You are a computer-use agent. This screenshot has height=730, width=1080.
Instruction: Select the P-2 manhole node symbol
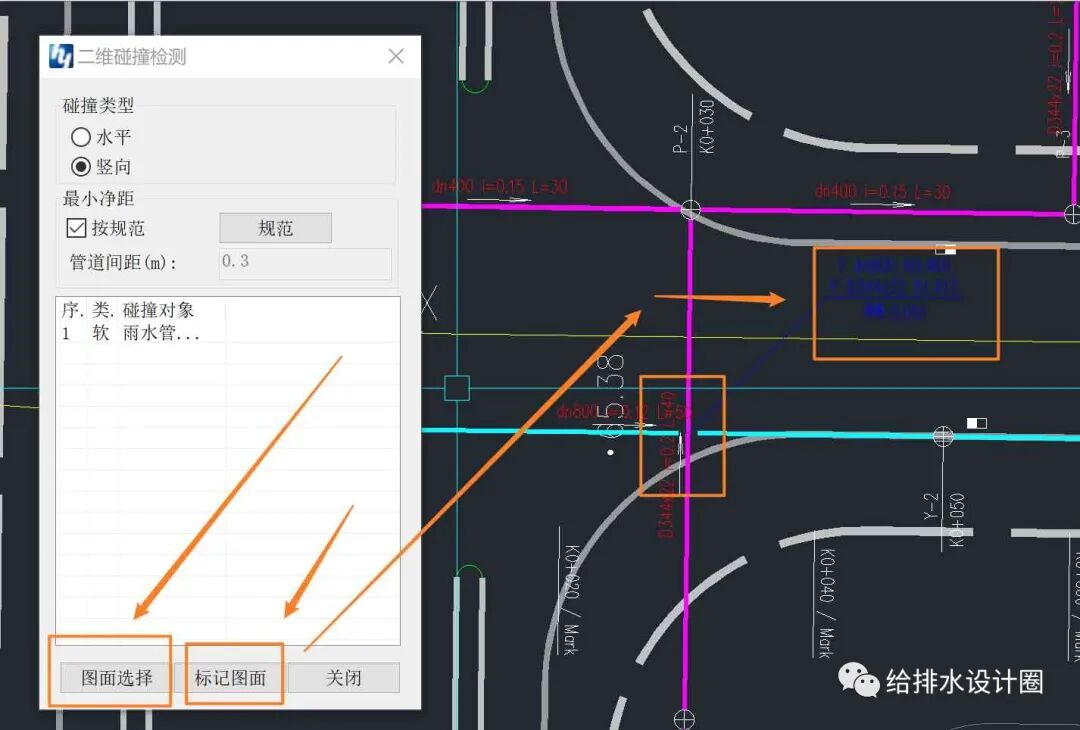[691, 209]
